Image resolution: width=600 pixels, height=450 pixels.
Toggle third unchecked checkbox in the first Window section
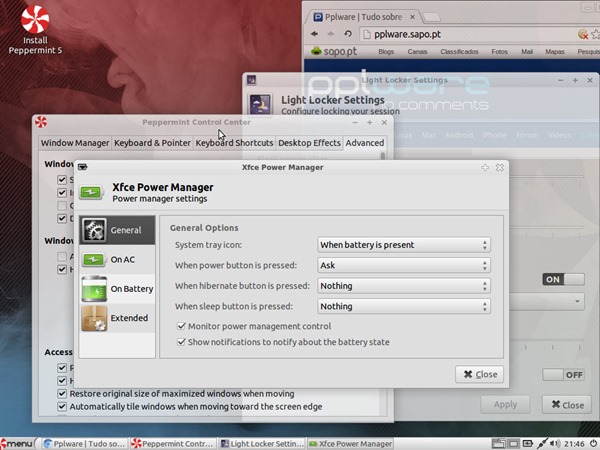click(x=62, y=205)
